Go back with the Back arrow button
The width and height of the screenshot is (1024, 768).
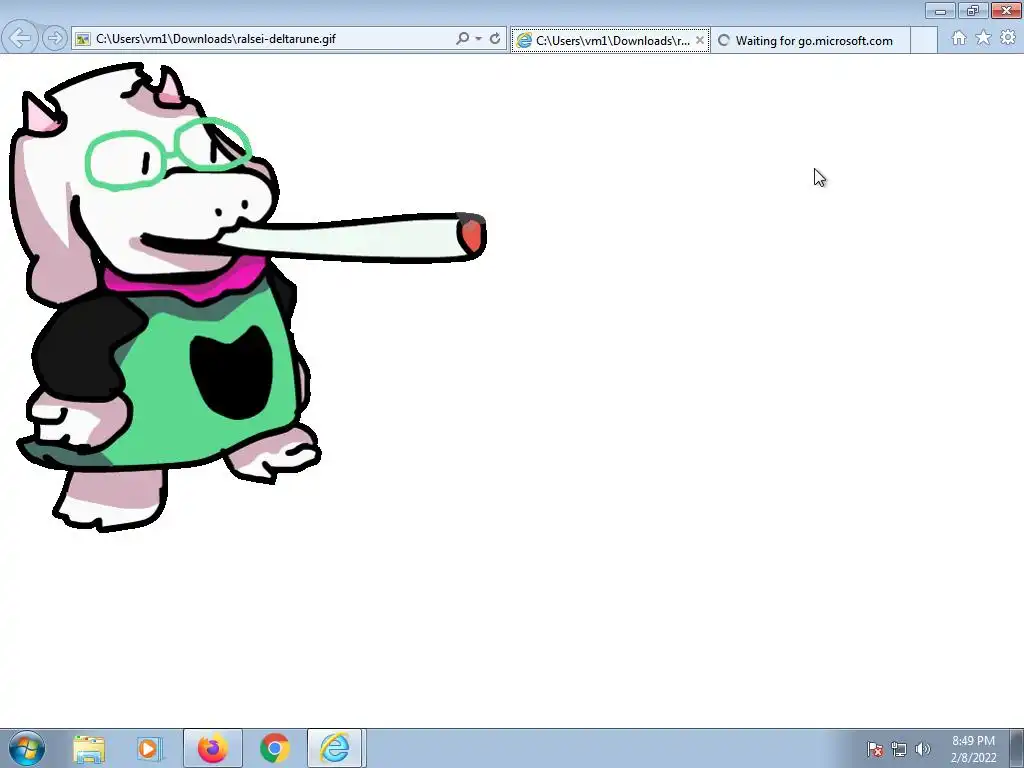18,38
